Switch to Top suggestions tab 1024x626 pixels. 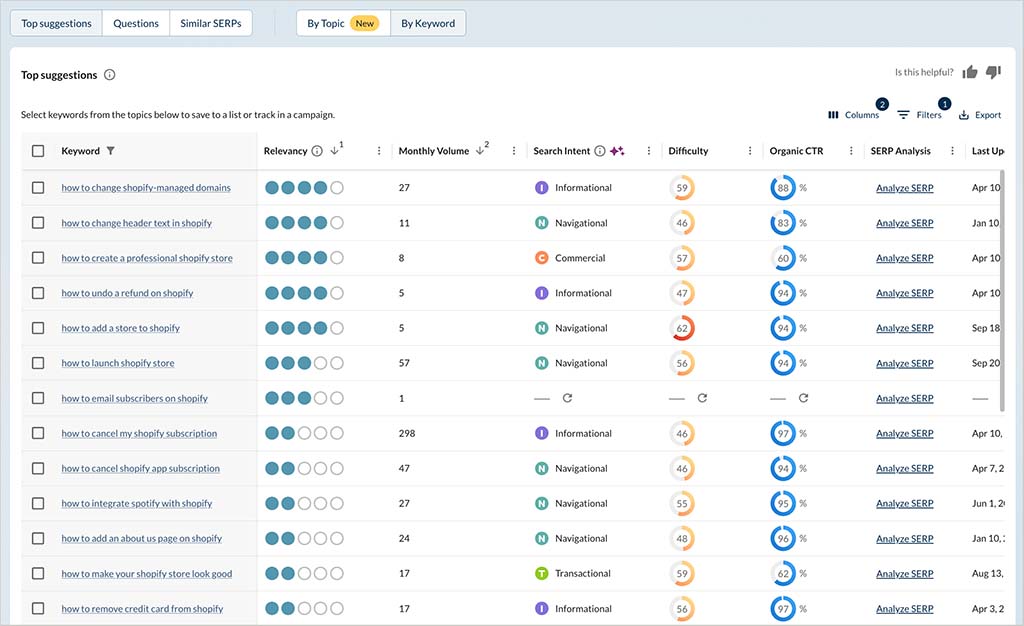coord(56,23)
